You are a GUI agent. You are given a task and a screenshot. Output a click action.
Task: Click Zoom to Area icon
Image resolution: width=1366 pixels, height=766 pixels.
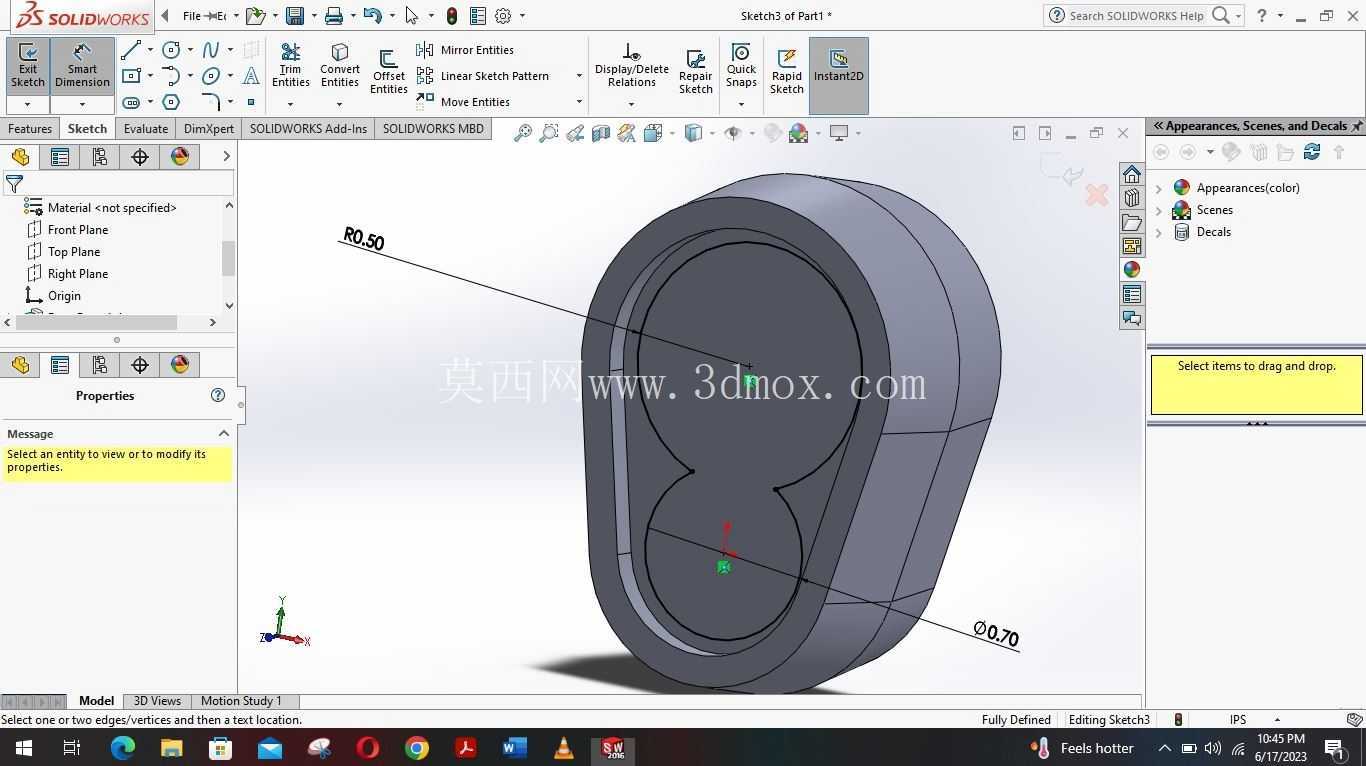pos(548,133)
